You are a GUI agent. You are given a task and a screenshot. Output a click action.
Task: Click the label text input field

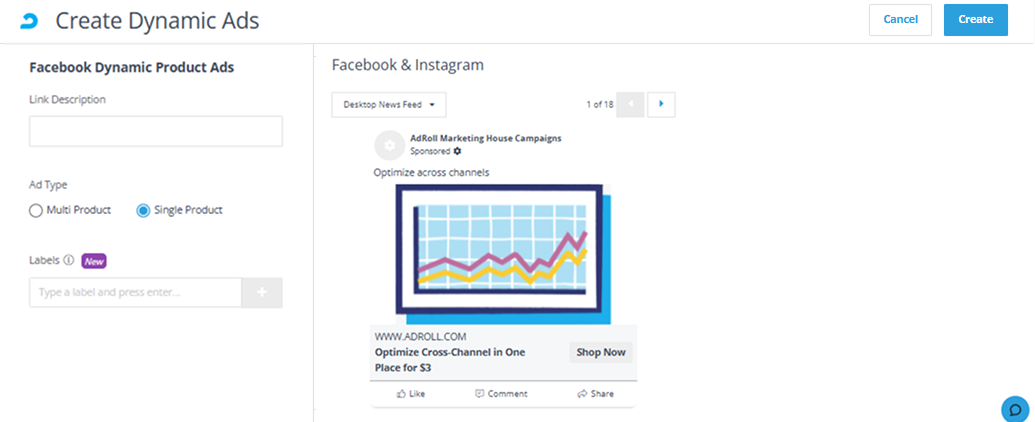[135, 293]
